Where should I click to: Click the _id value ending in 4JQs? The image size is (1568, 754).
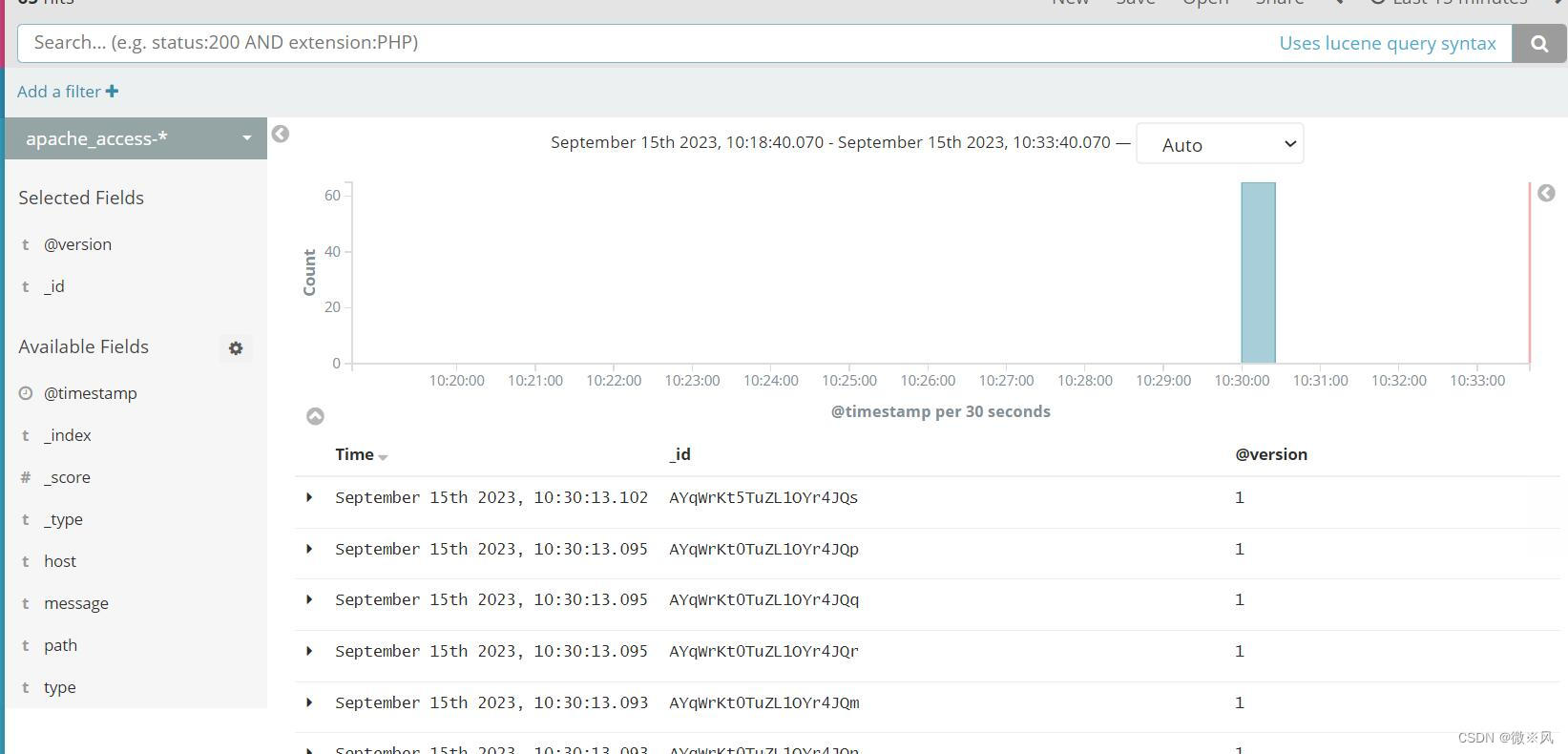point(763,497)
